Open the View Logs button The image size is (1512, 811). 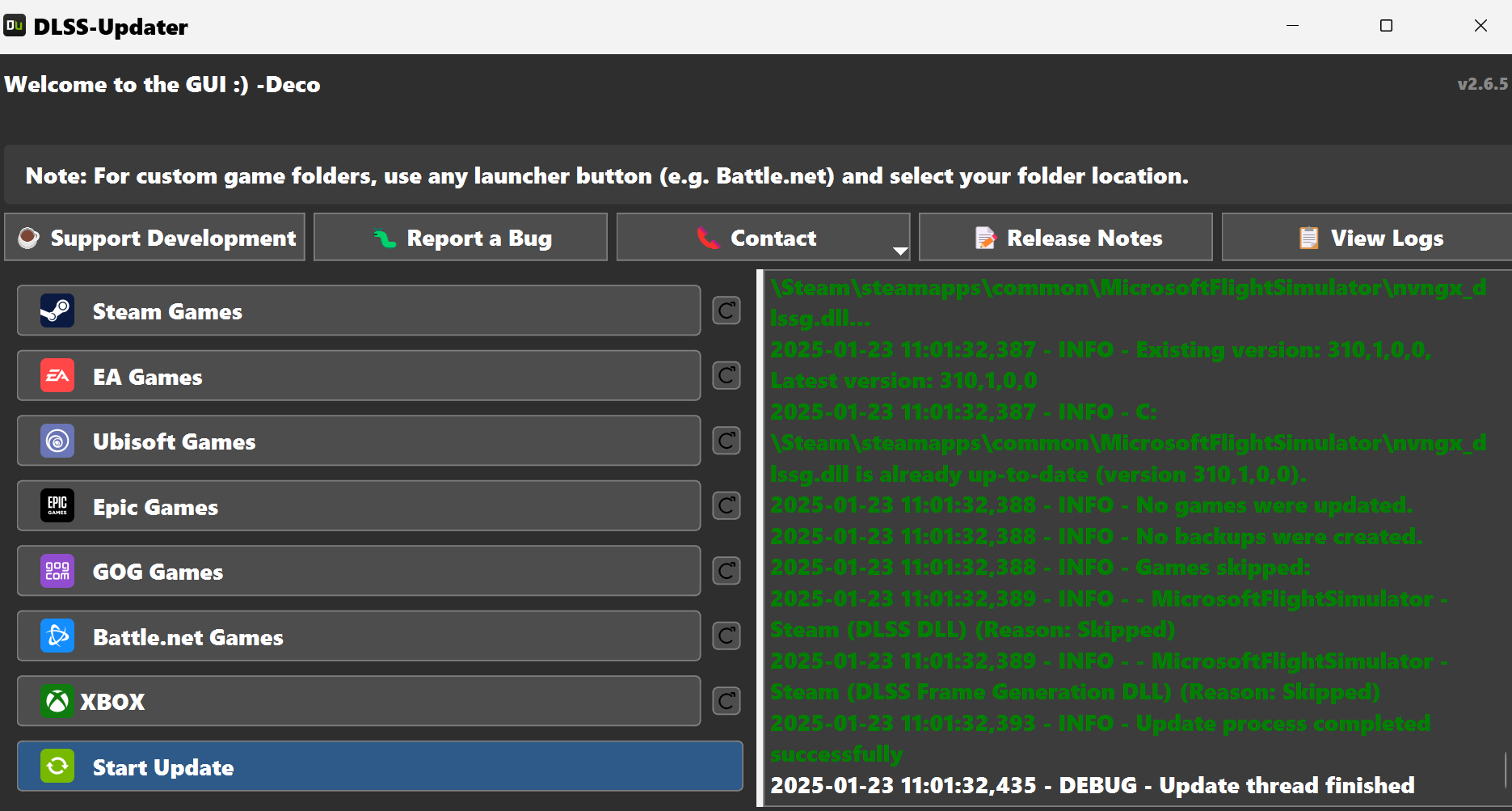click(x=1367, y=237)
